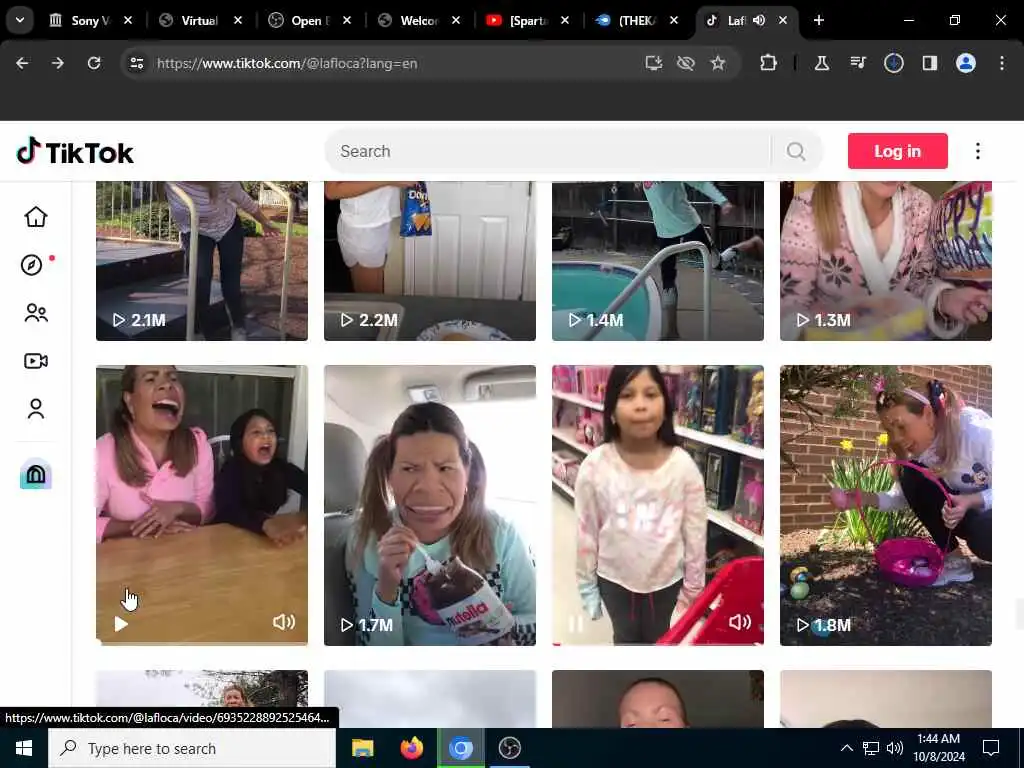Click the teal arch app icon in sidebar
Viewport: 1024px width, 768px height.
pyautogui.click(x=36, y=473)
